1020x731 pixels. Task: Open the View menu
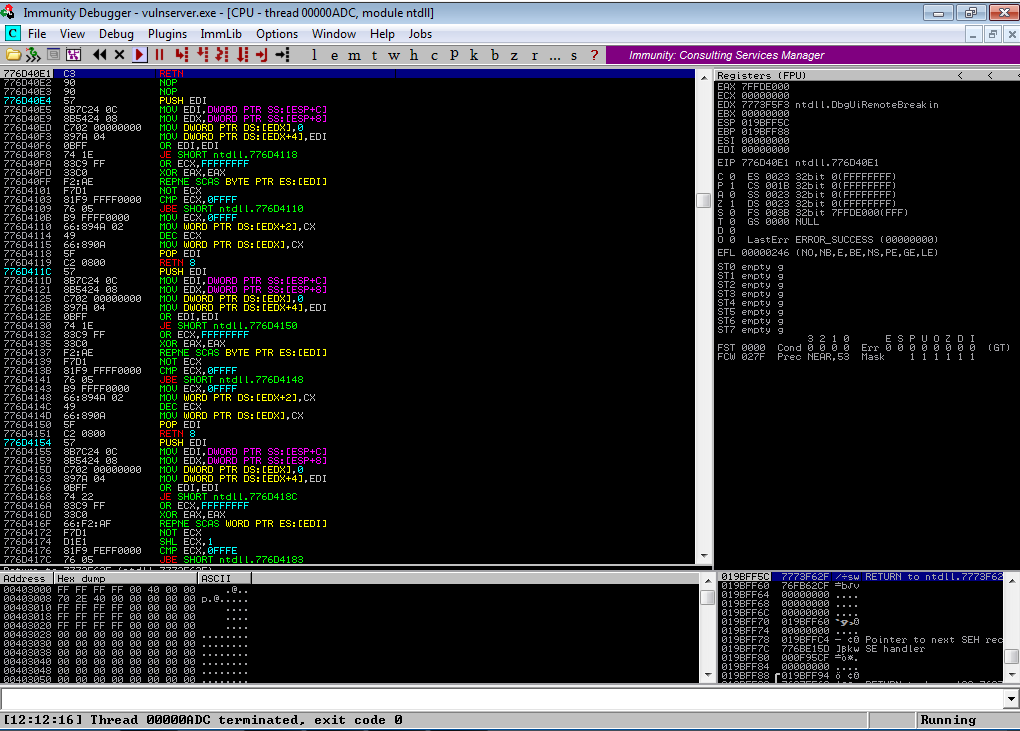pyautogui.click(x=72, y=34)
